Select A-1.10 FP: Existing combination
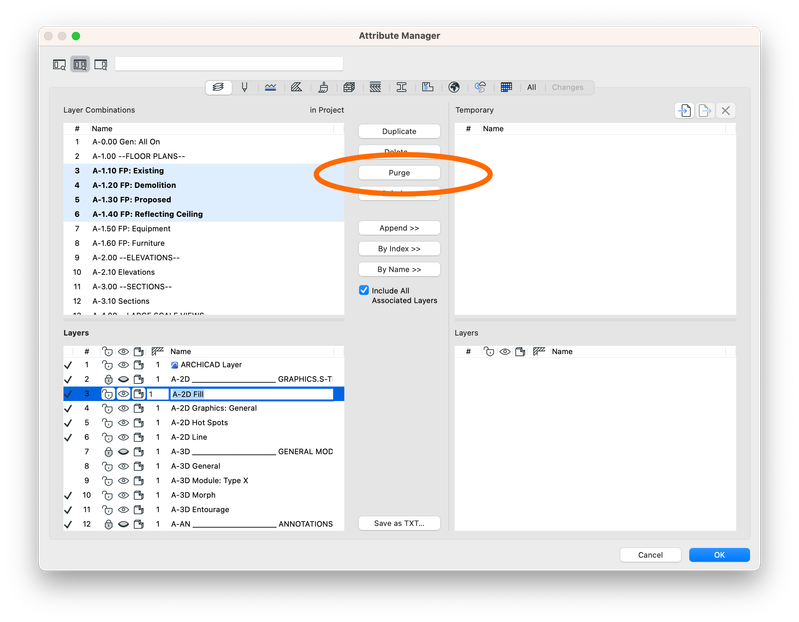The image size is (799, 622). pos(204,171)
